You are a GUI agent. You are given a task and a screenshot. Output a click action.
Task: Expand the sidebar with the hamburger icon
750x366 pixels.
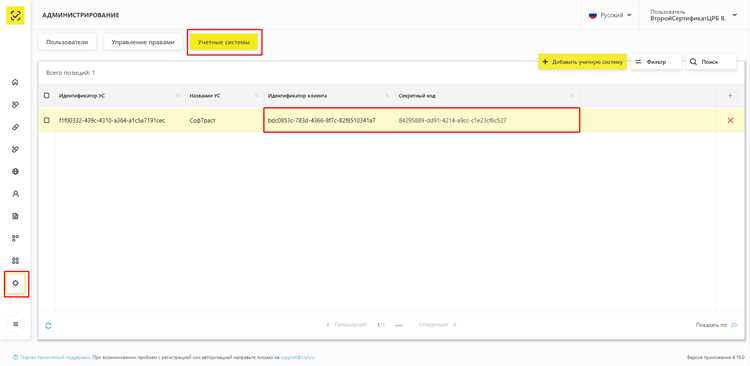(x=15, y=324)
